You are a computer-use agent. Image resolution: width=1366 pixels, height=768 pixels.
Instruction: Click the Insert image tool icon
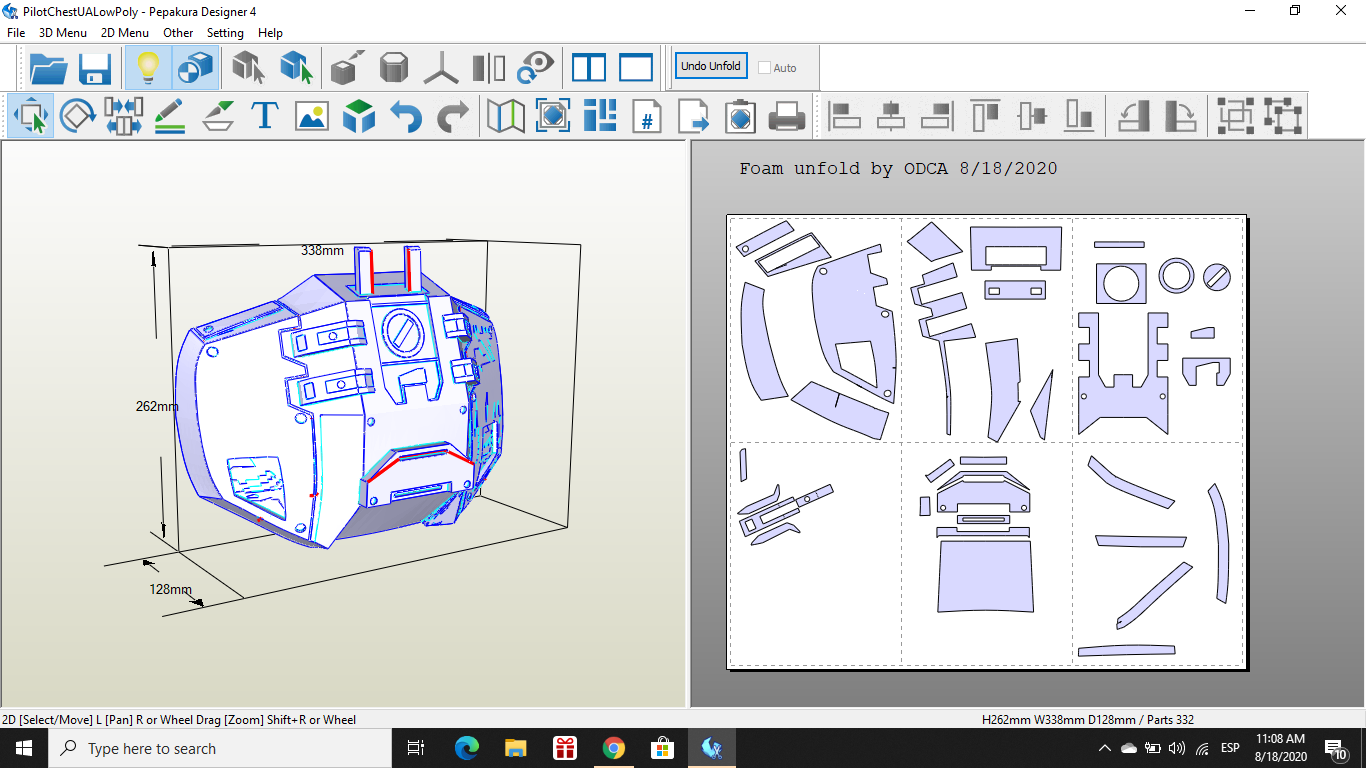pos(312,116)
